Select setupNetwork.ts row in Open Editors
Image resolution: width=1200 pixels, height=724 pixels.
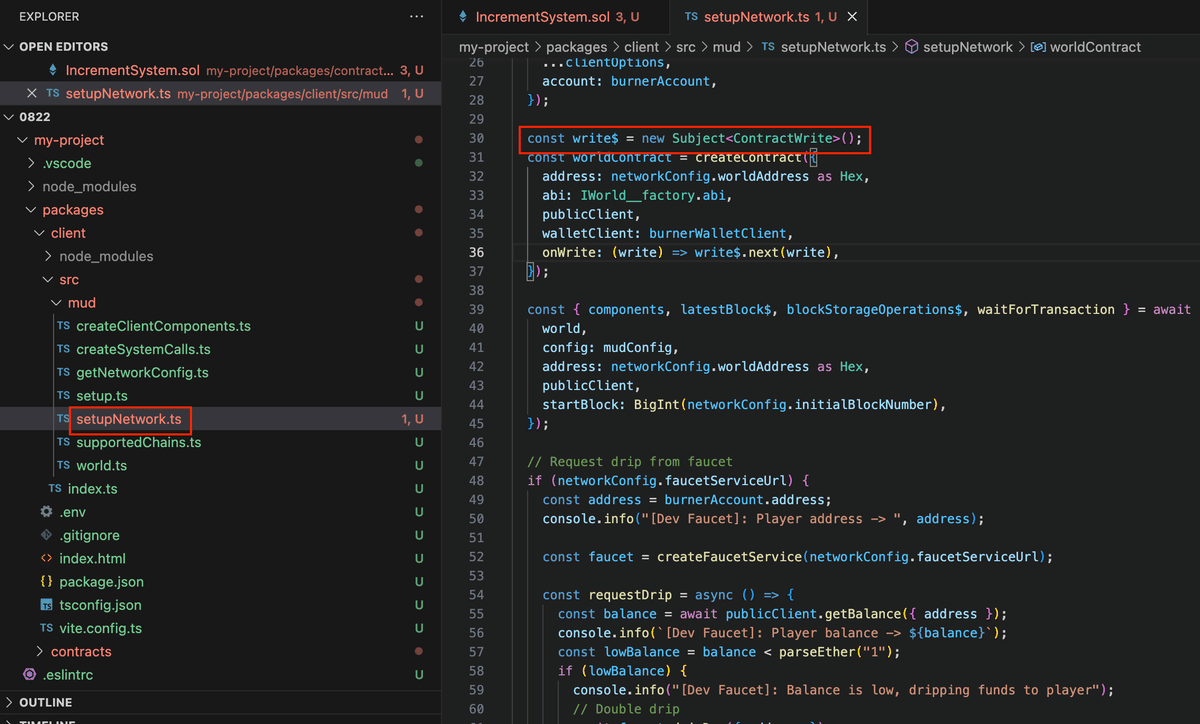click(x=220, y=93)
